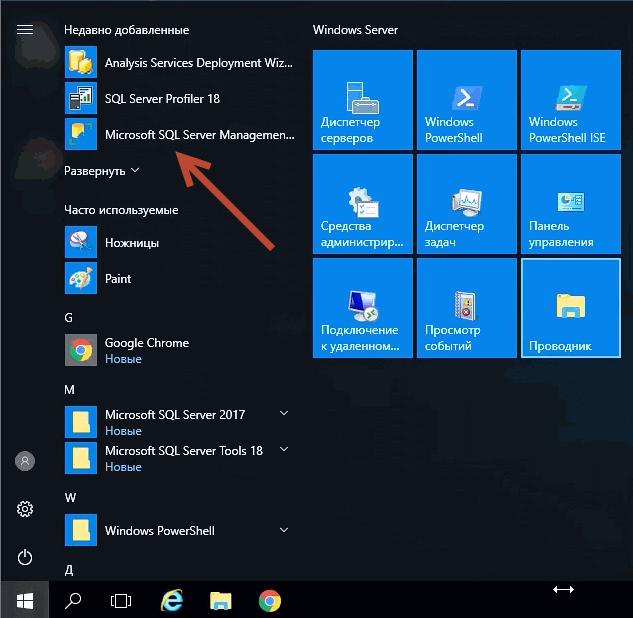Expand the recently added list with Развернуть

[x=102, y=171]
